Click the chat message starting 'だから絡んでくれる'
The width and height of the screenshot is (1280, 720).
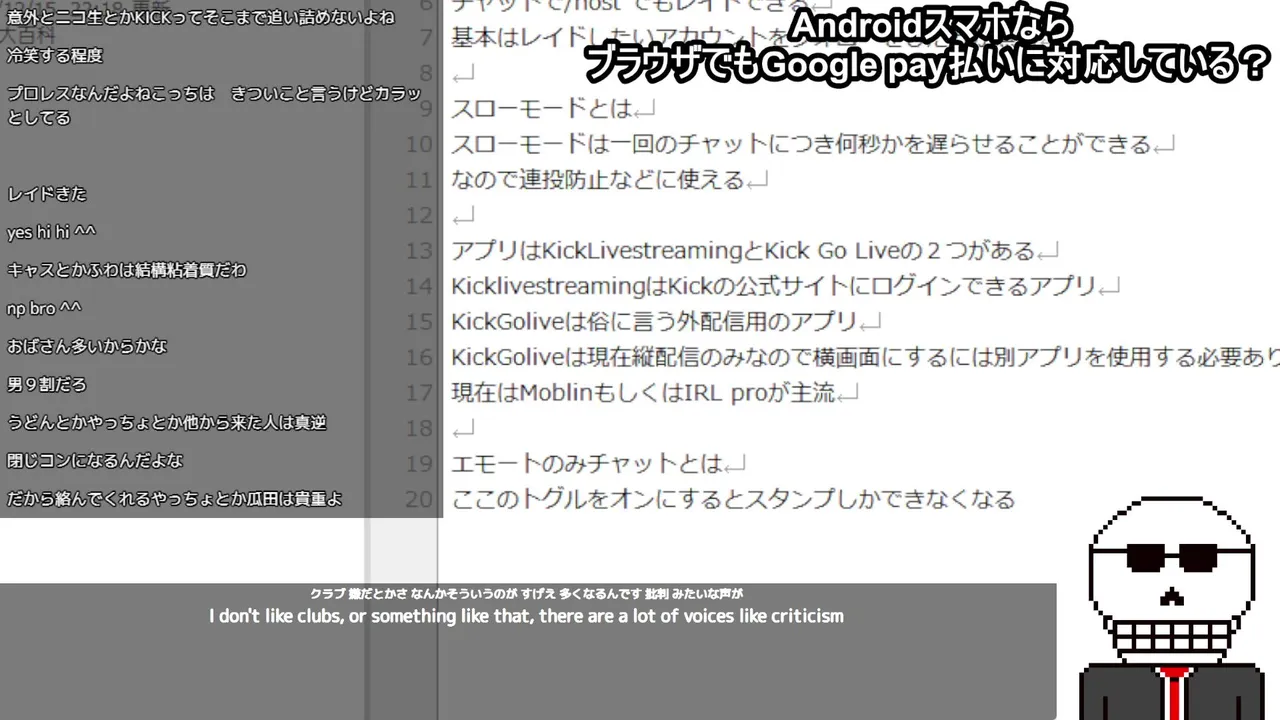tap(174, 498)
